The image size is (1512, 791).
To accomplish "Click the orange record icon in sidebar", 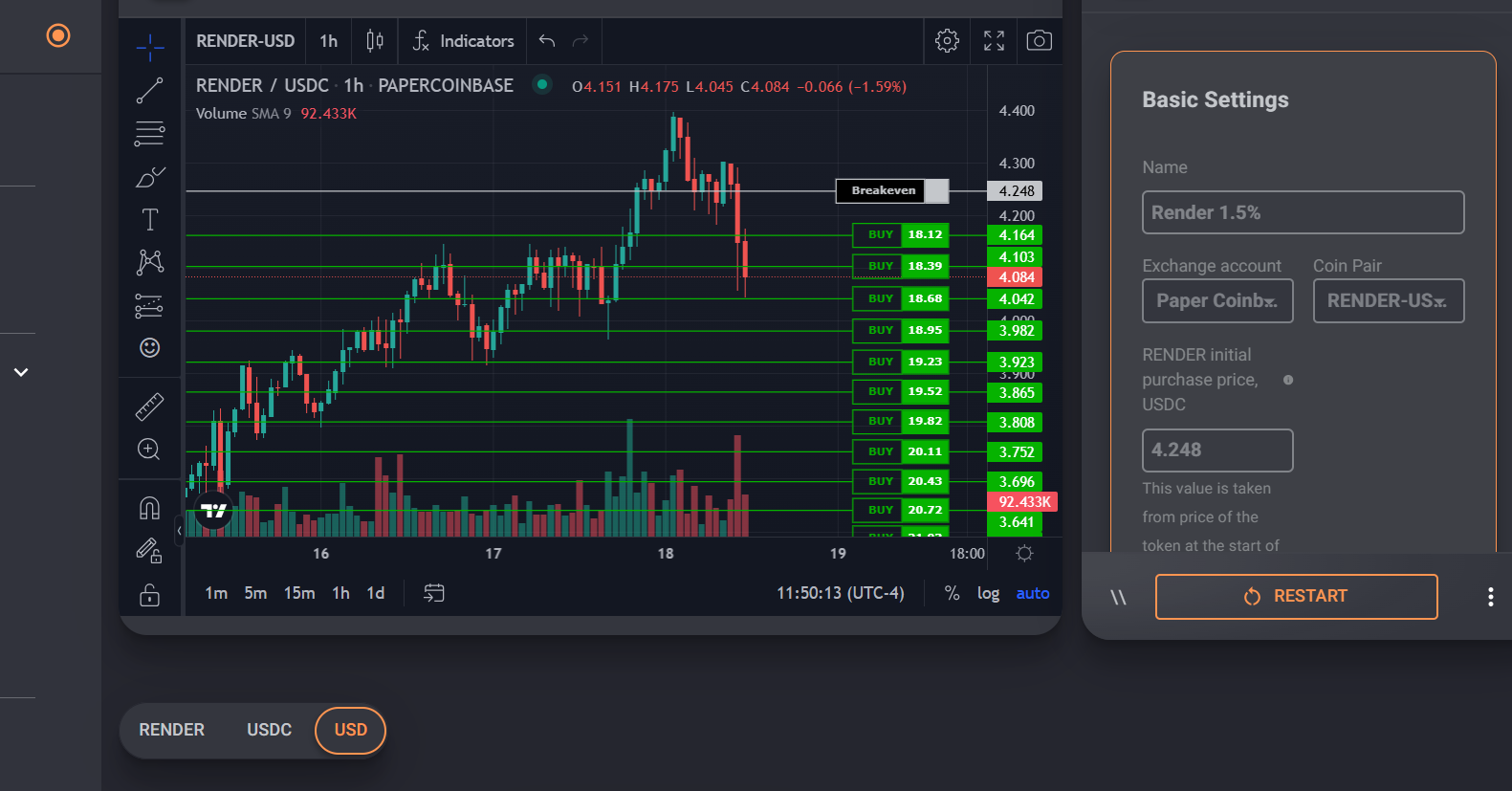I will click(58, 35).
